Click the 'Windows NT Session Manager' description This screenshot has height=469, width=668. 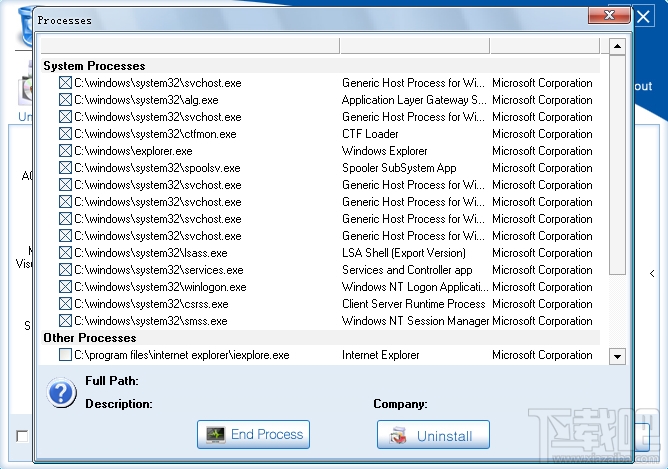(x=415, y=321)
